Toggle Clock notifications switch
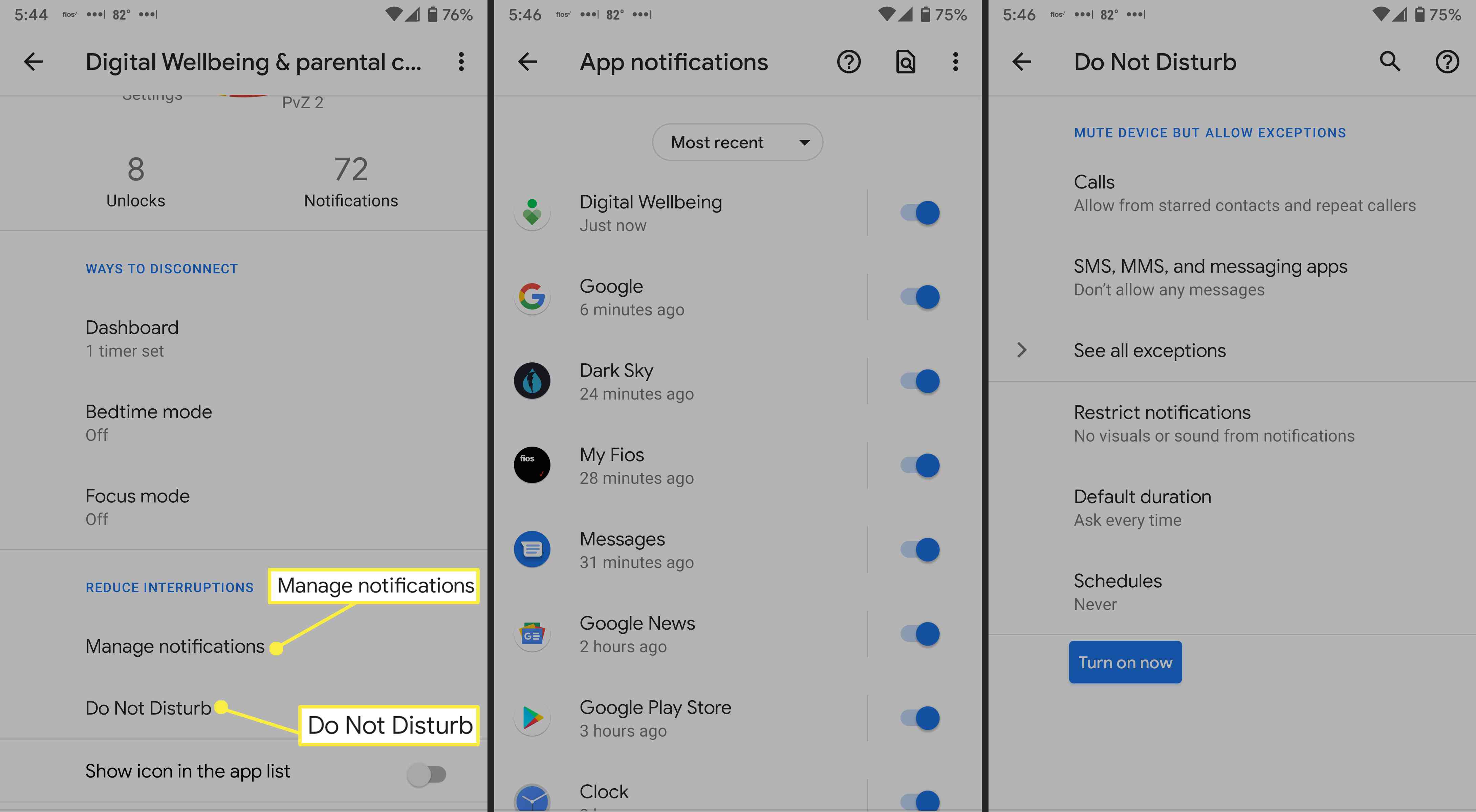1476x812 pixels. pos(920,800)
